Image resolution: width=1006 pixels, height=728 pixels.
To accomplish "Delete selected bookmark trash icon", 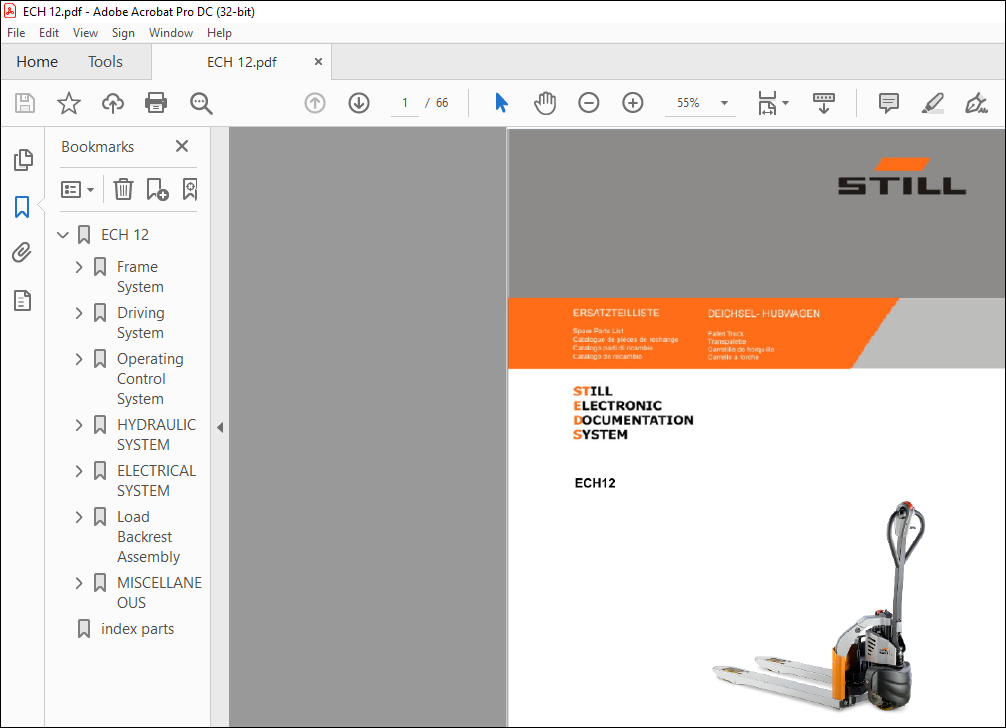I will [x=123, y=189].
